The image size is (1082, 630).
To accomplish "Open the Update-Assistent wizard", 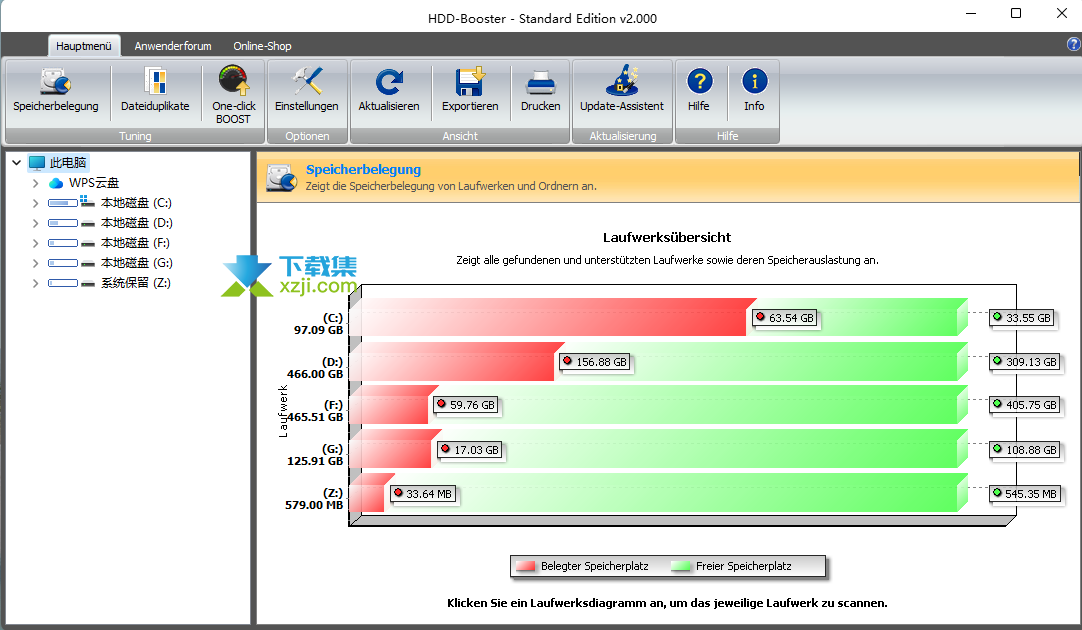I will pos(622,91).
